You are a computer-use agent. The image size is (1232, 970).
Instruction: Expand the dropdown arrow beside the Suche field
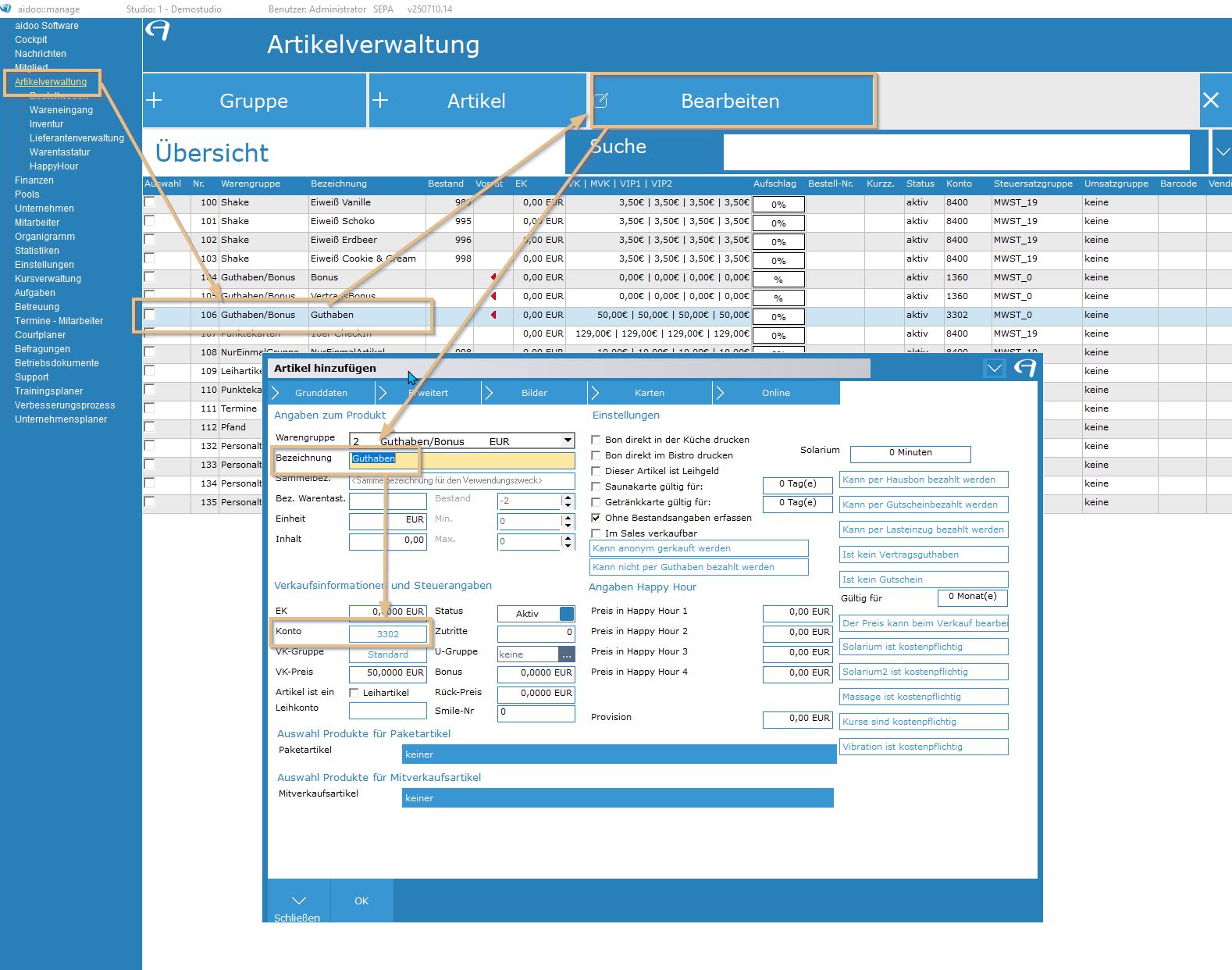pyautogui.click(x=1221, y=152)
